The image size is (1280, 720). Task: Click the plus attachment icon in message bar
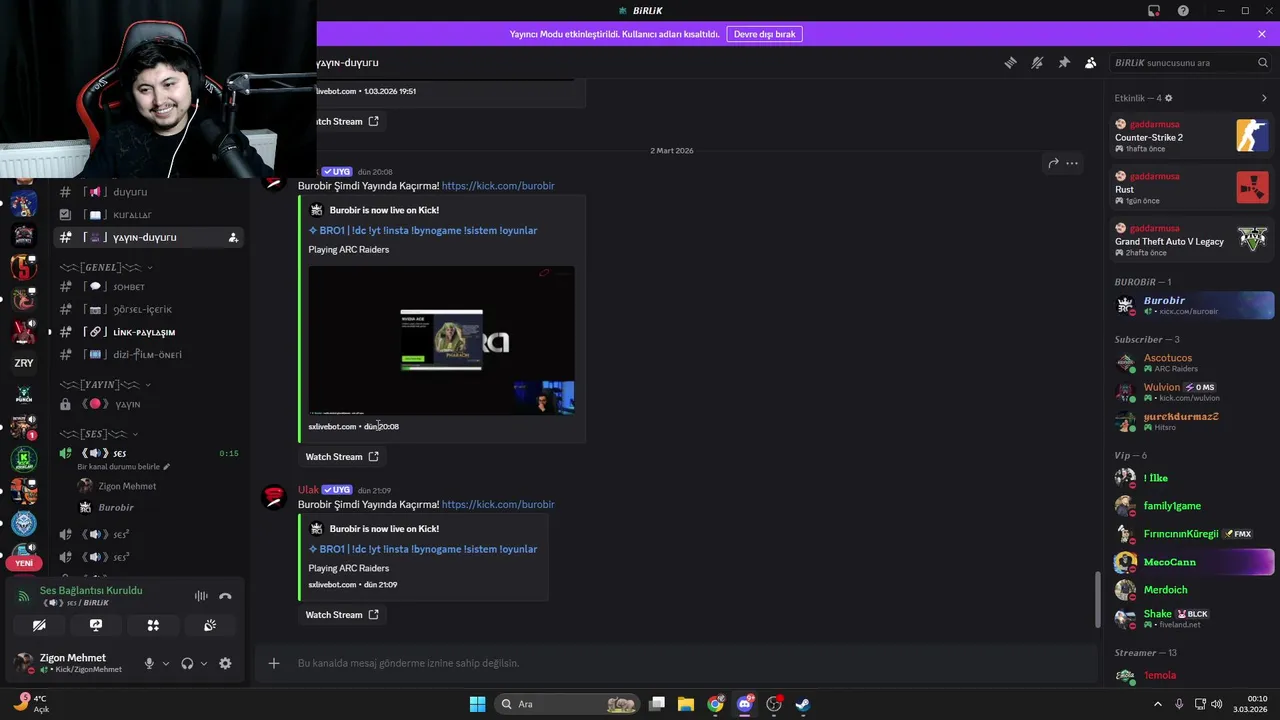click(273, 663)
